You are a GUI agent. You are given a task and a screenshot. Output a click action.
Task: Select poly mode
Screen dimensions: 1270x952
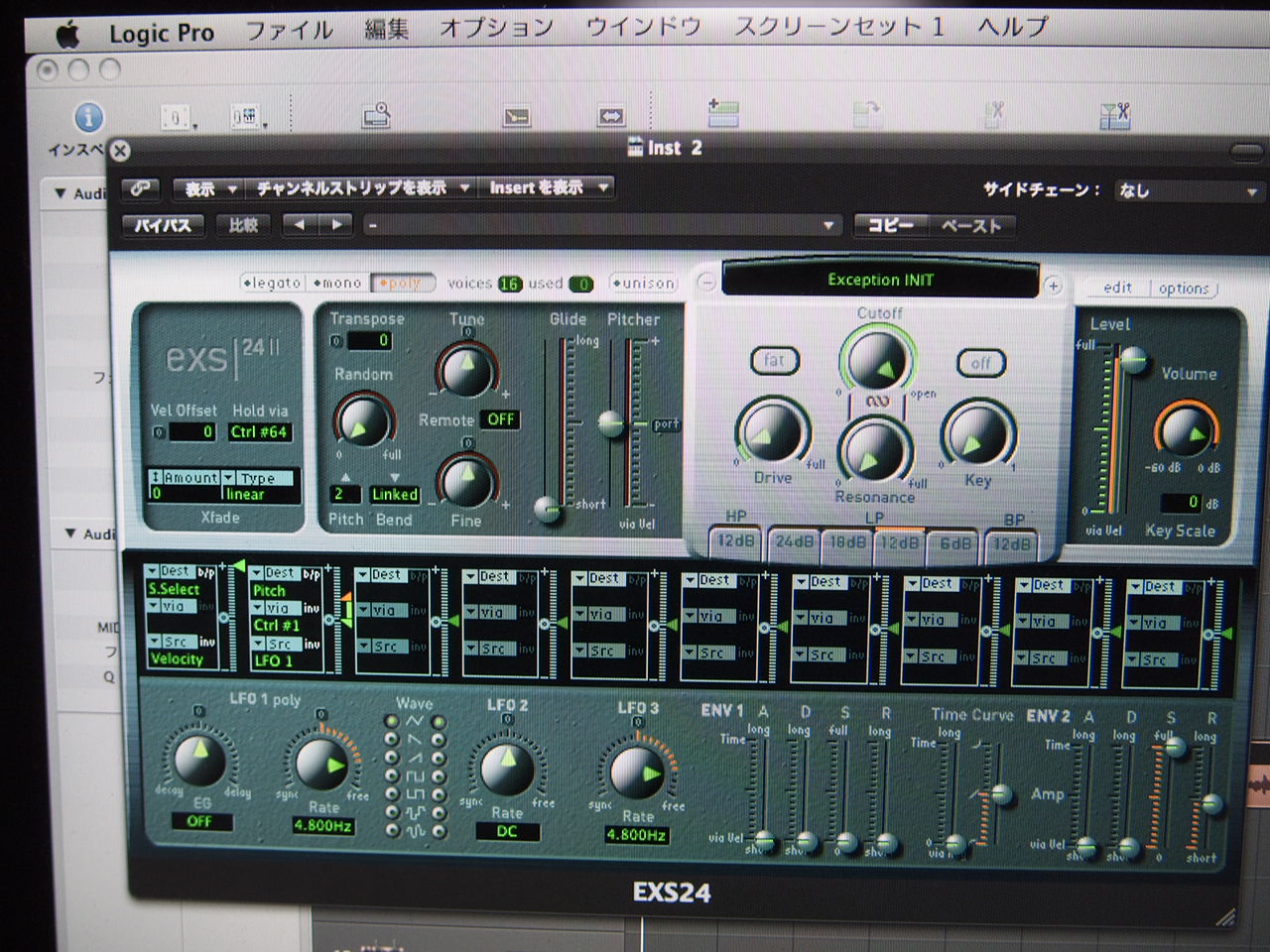(x=402, y=284)
